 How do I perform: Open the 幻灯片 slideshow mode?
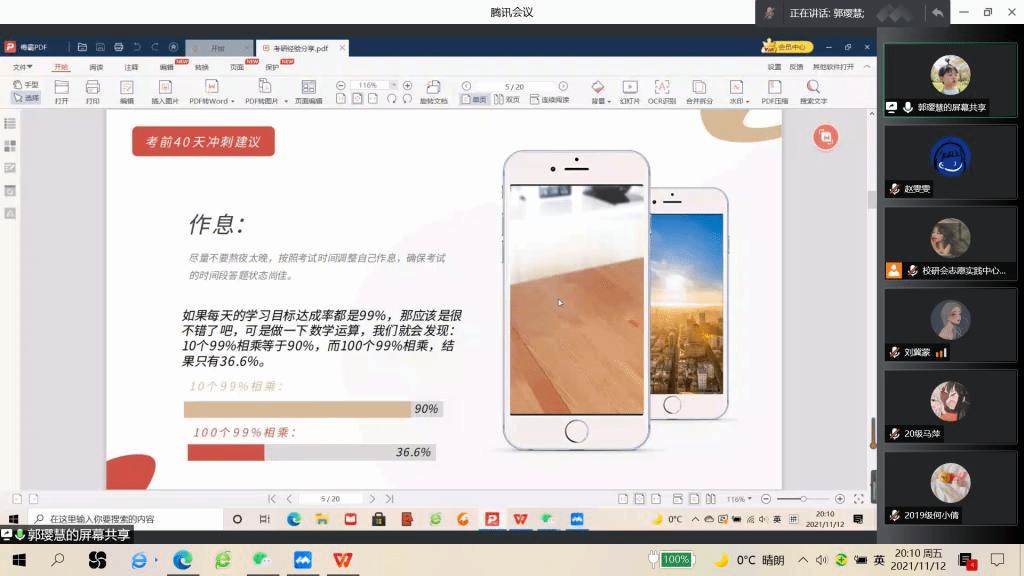pos(629,92)
